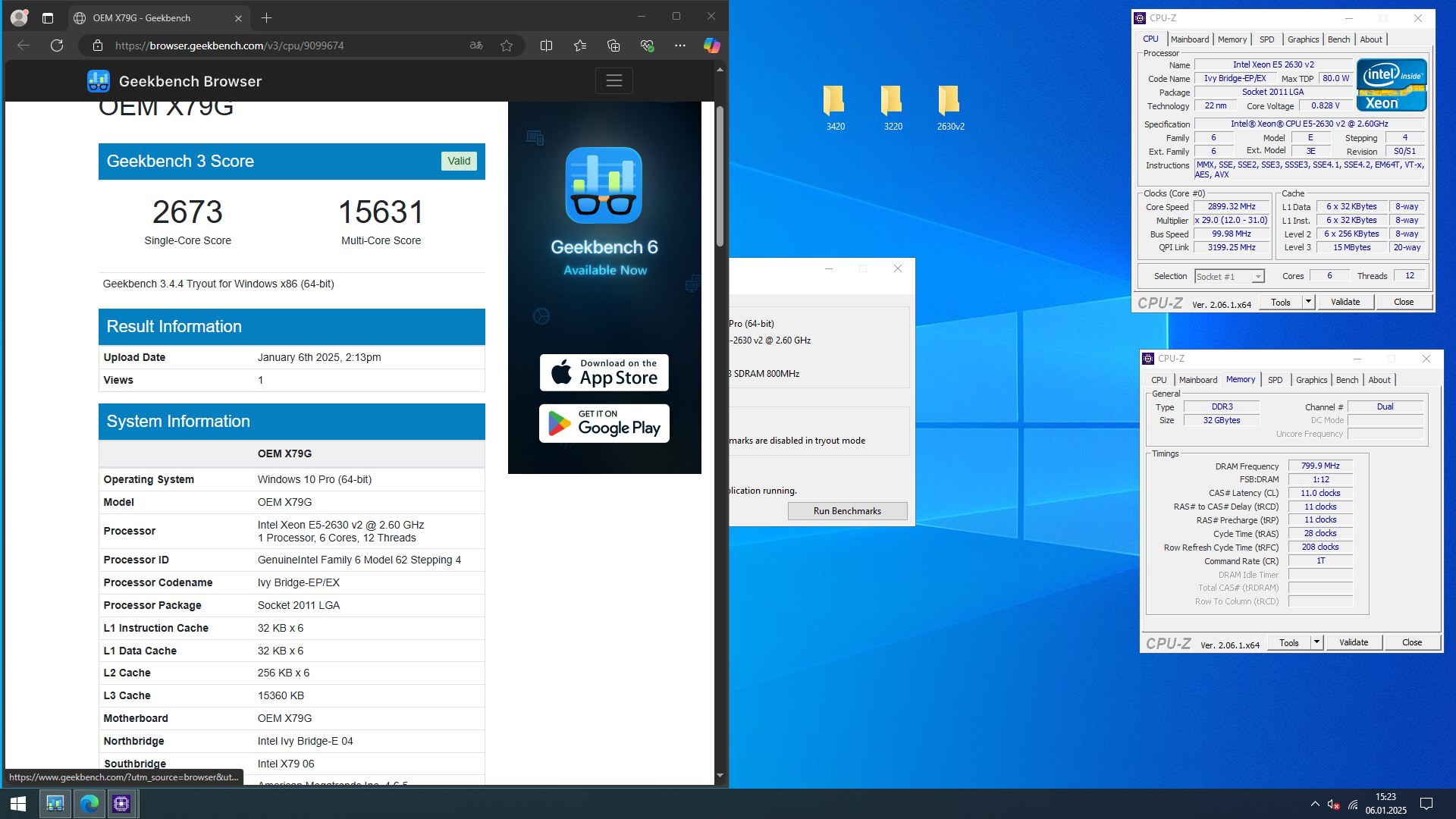Viewport: 1456px width, 819px height.
Task: Switch to Mainboard tab in top CPU-Z
Action: 1190,39
